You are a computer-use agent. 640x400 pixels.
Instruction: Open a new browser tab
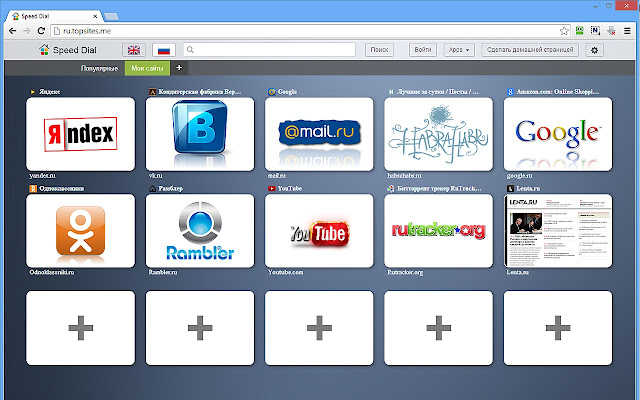(x=111, y=16)
